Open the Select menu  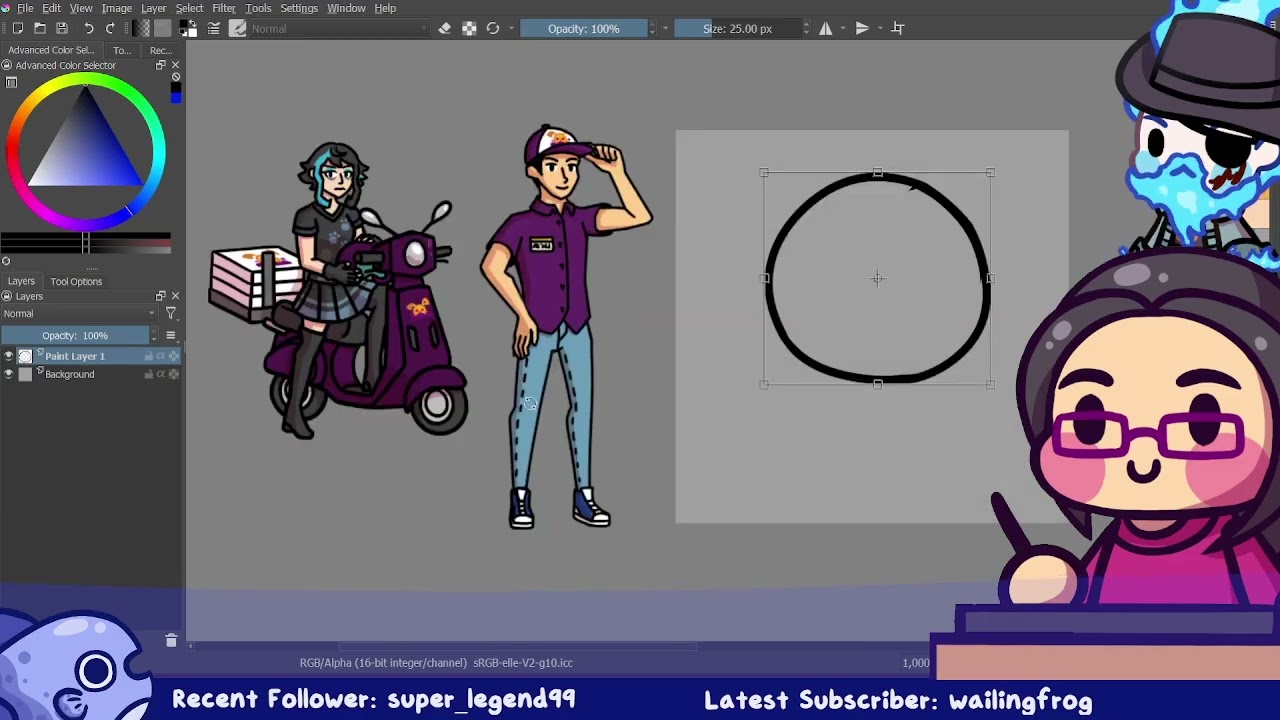pos(189,8)
